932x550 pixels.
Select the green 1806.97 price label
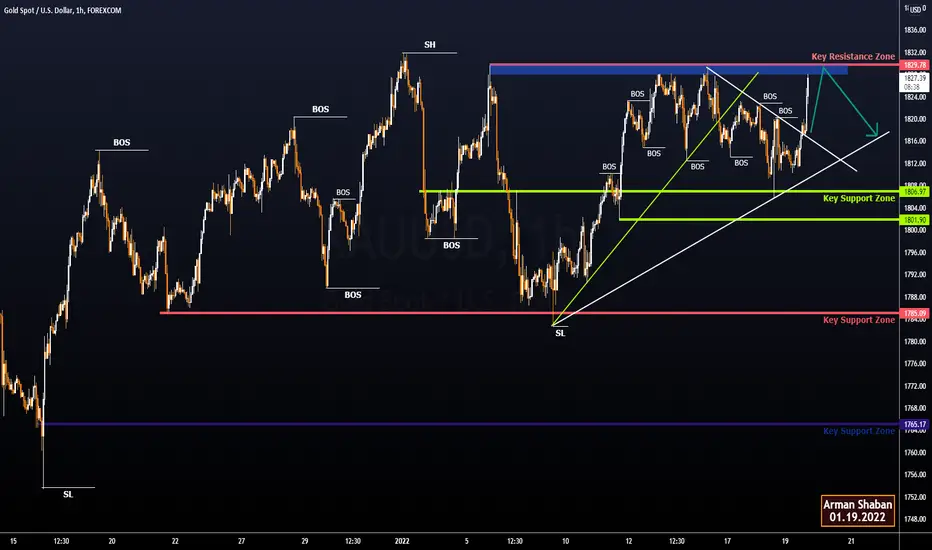915,191
